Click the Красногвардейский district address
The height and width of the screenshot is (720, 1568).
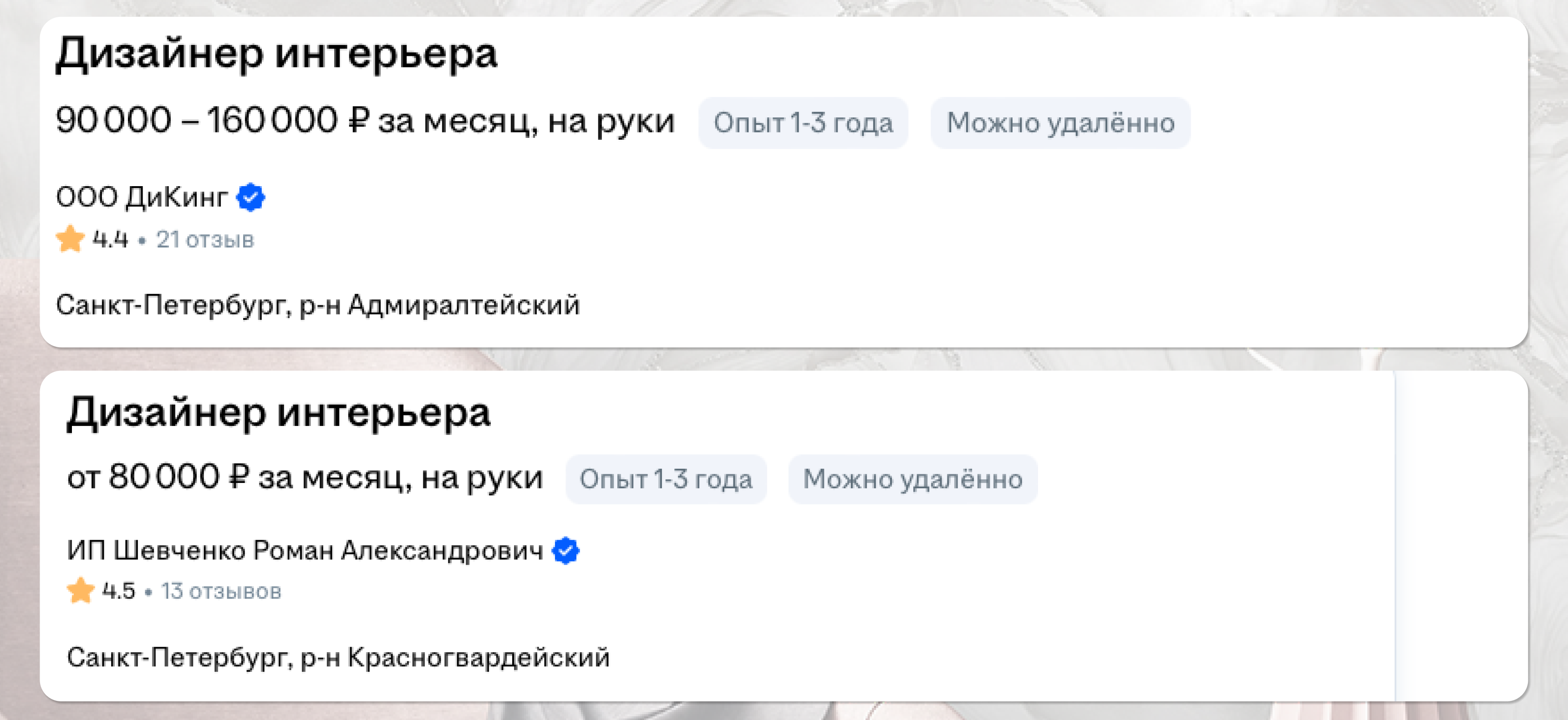(x=338, y=658)
